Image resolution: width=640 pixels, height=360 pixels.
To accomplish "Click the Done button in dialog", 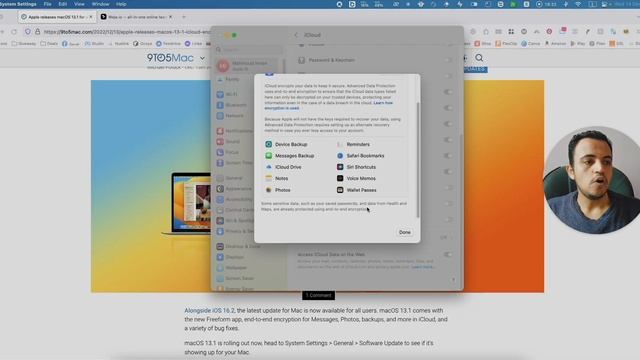I will tap(404, 232).
